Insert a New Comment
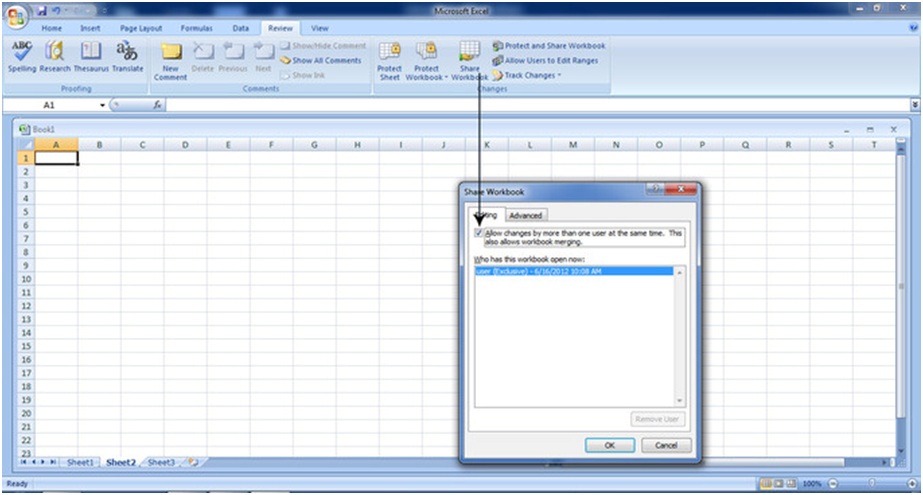The width and height of the screenshot is (923, 495). (x=171, y=59)
